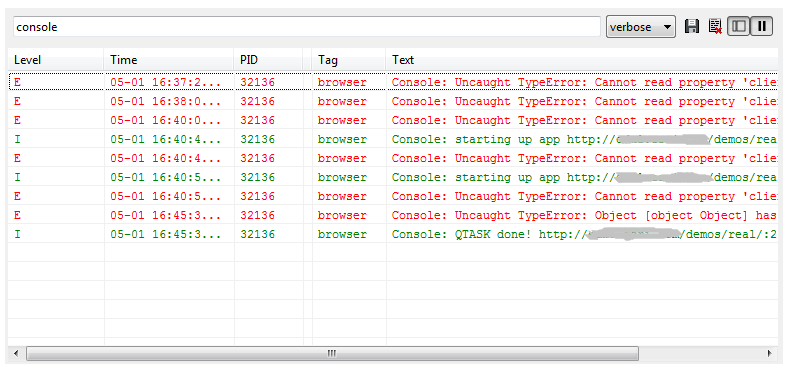Select the 'QTASK done!' console message
Image resolution: width=790 pixels, height=369 pixels.
coord(584,234)
